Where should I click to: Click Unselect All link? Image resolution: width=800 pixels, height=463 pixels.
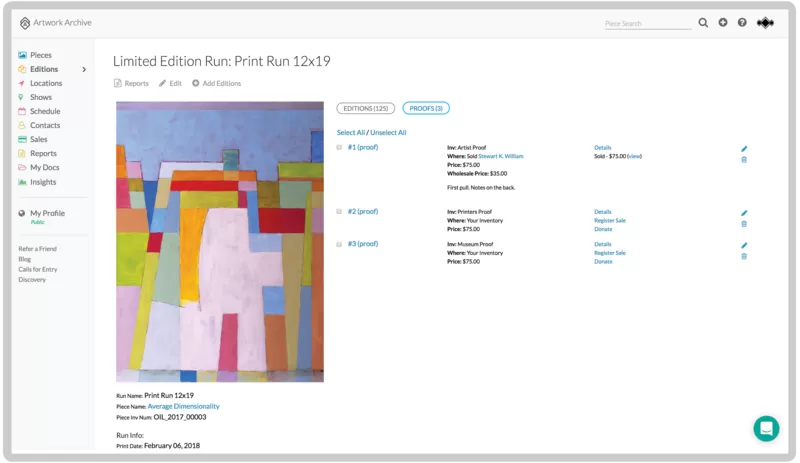(388, 132)
